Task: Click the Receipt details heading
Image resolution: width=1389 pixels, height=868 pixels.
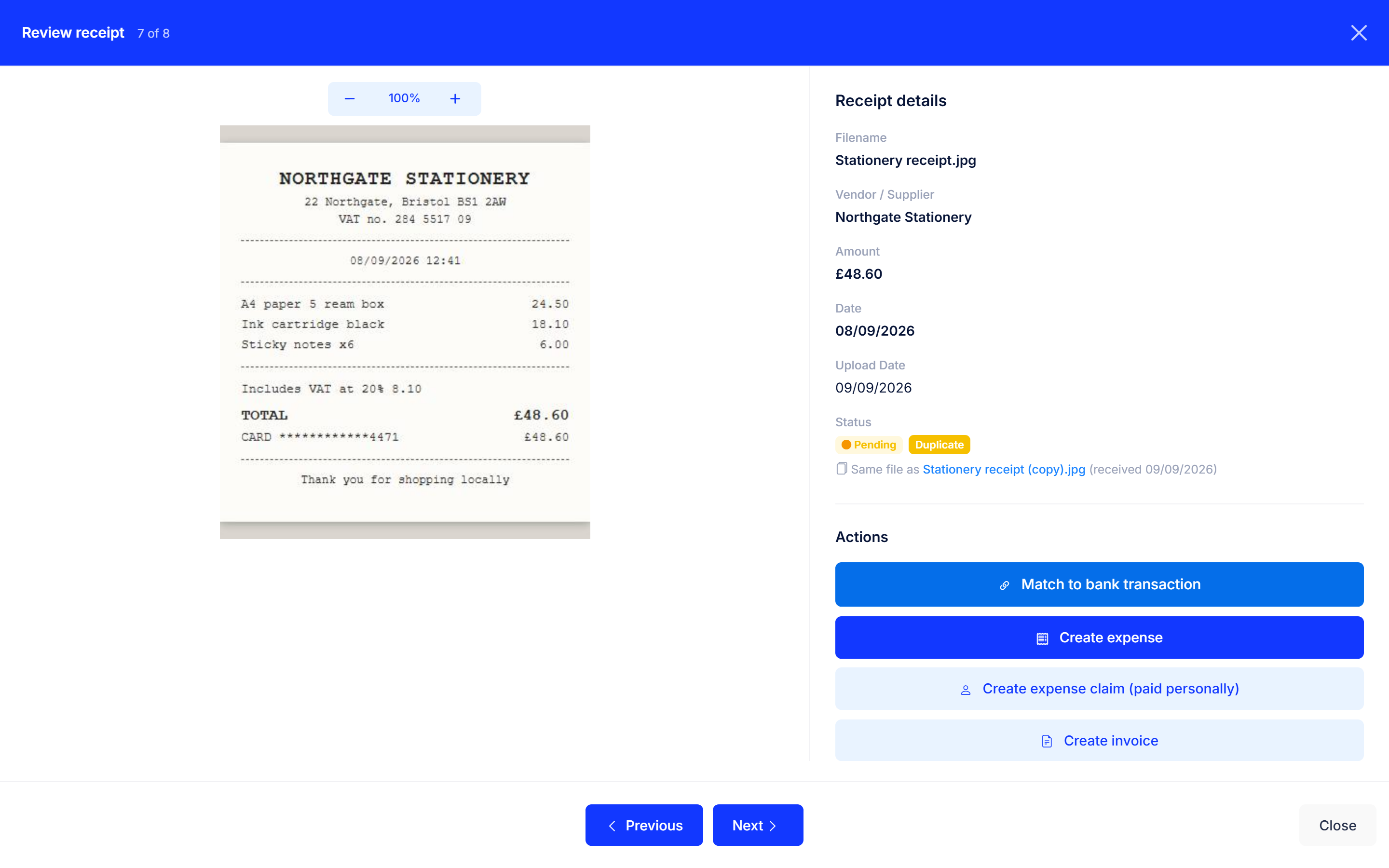Action: pos(890,100)
